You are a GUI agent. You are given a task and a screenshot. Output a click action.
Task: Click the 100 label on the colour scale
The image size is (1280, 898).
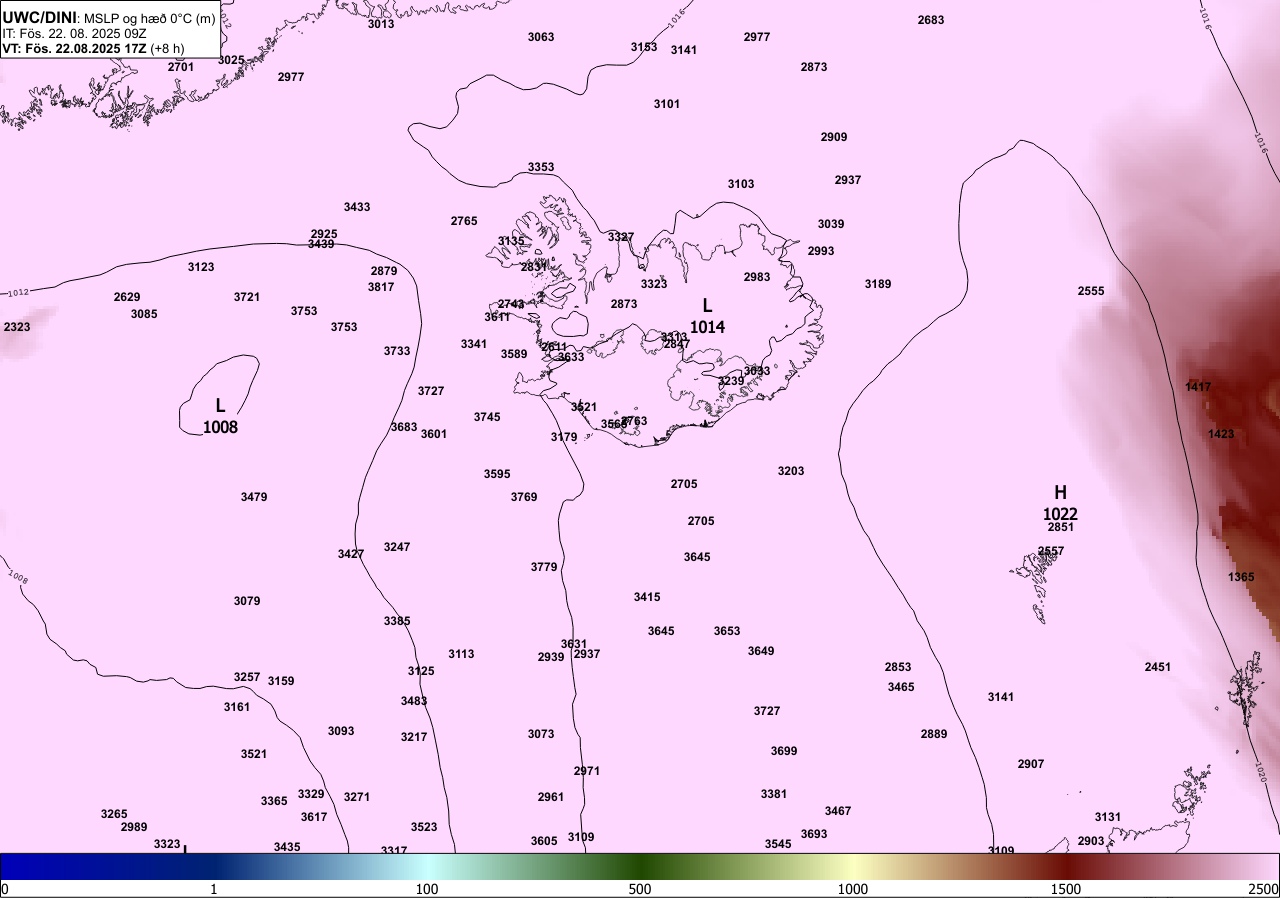point(427,889)
